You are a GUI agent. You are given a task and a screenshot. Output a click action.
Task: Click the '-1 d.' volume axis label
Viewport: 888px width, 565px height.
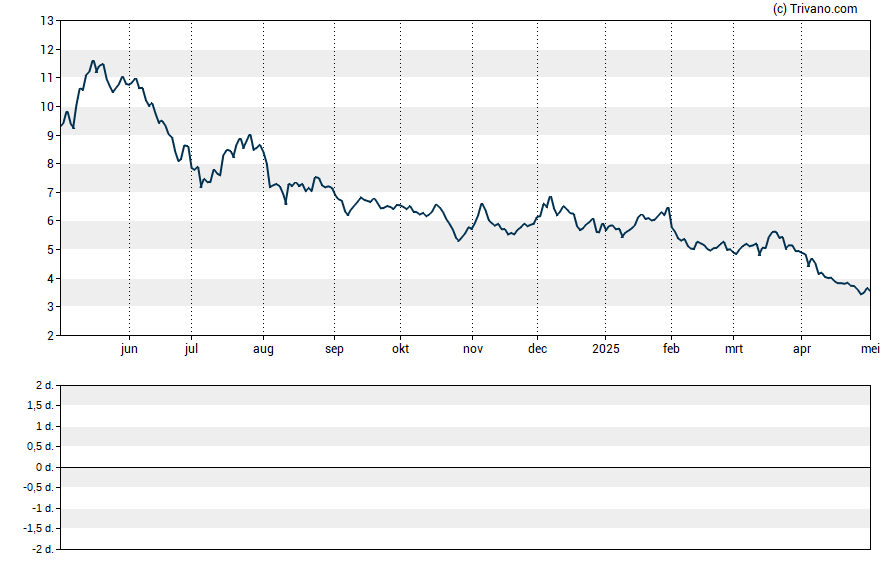click(x=43, y=508)
